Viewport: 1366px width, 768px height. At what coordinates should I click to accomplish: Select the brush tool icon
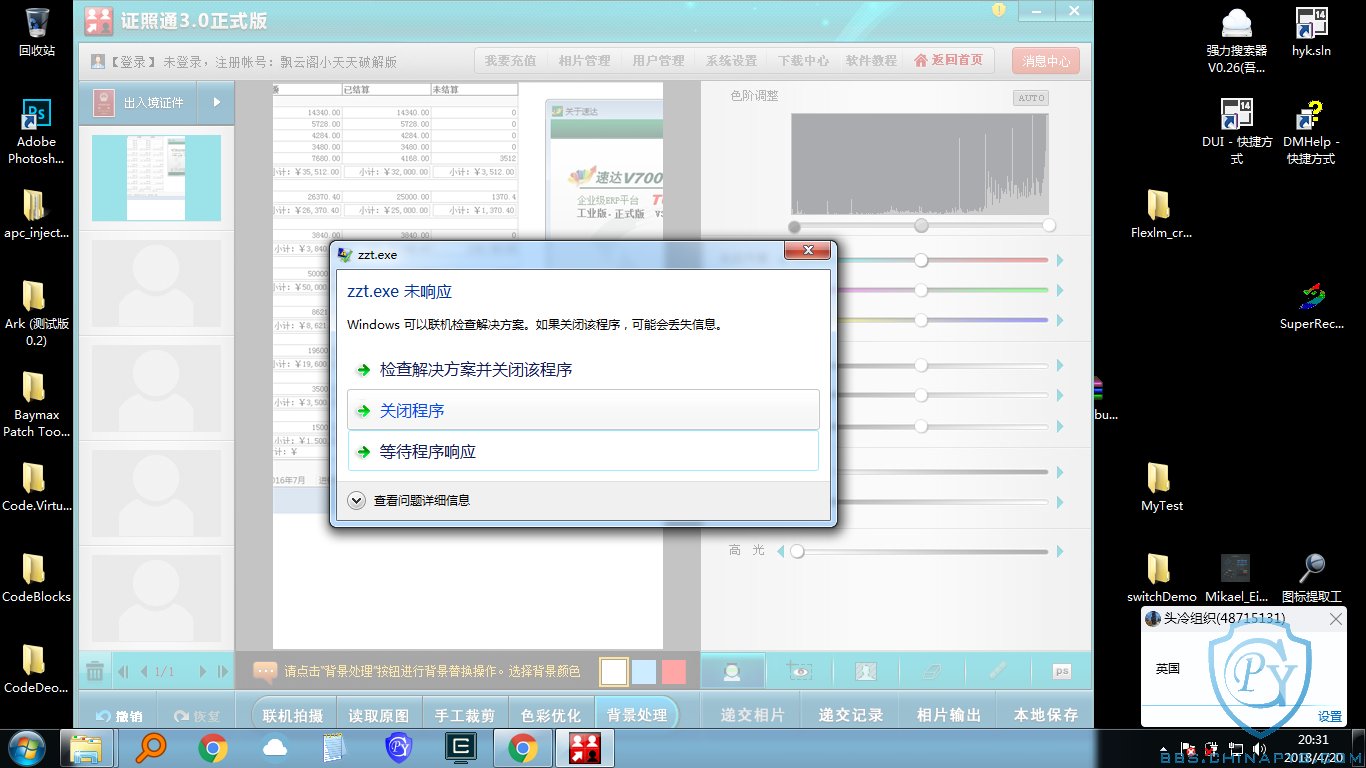996,672
